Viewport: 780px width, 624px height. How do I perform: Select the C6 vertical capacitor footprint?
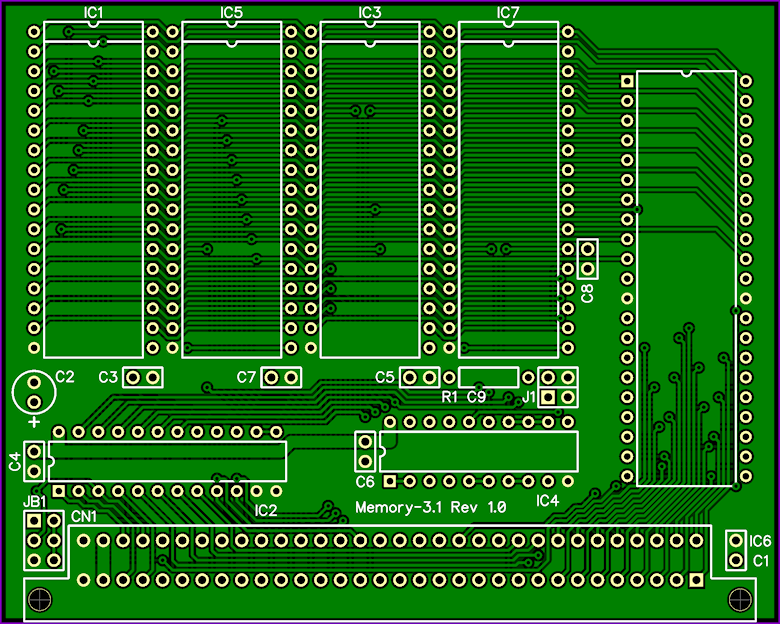click(x=365, y=451)
